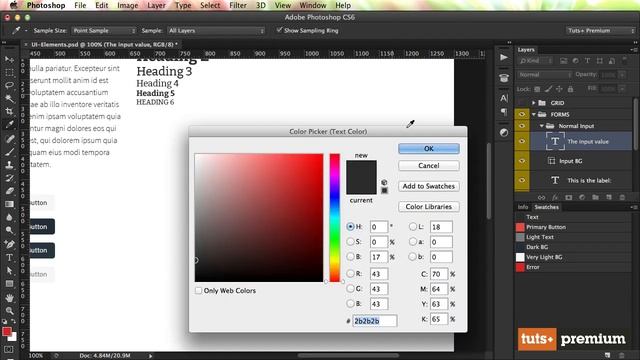Select the Blur tool
The height and width of the screenshot is (360, 640).
pyautogui.click(x=9, y=217)
